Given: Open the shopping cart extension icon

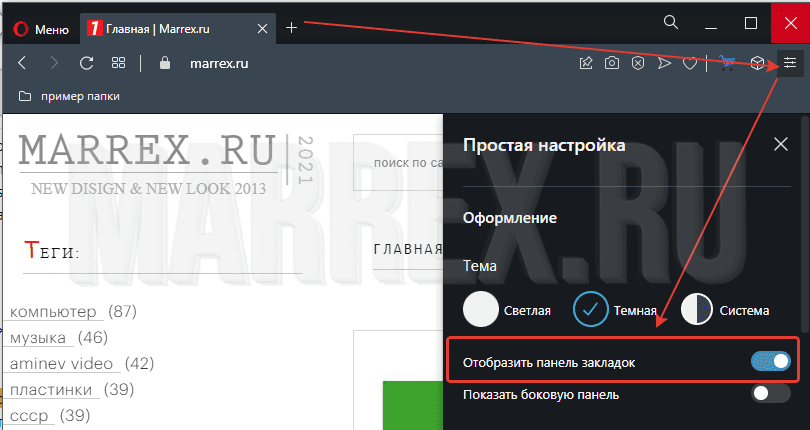Looking at the screenshot, I should [727, 63].
